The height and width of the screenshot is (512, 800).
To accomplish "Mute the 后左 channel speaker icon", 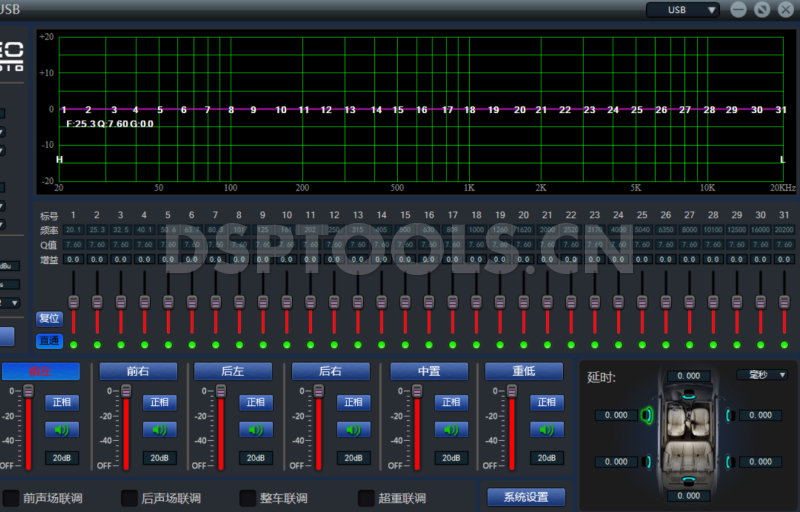I will (256, 430).
